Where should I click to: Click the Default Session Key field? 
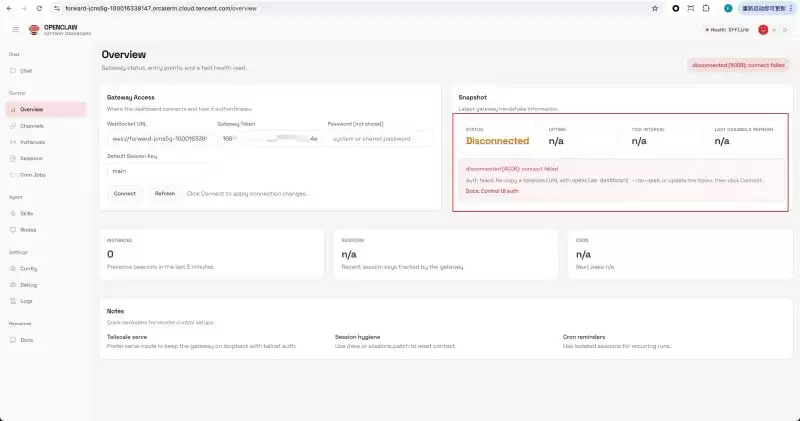click(159, 171)
